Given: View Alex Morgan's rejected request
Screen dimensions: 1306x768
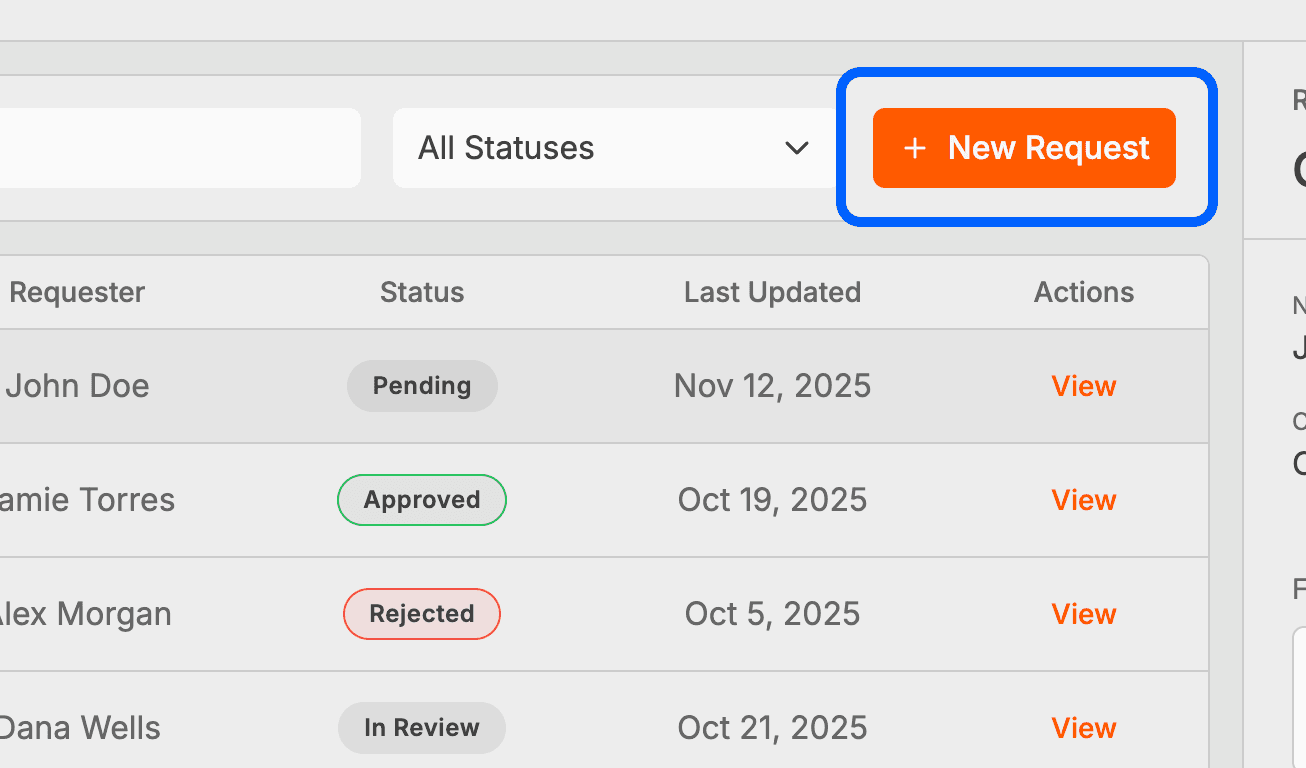Looking at the screenshot, I should pos(1083,613).
